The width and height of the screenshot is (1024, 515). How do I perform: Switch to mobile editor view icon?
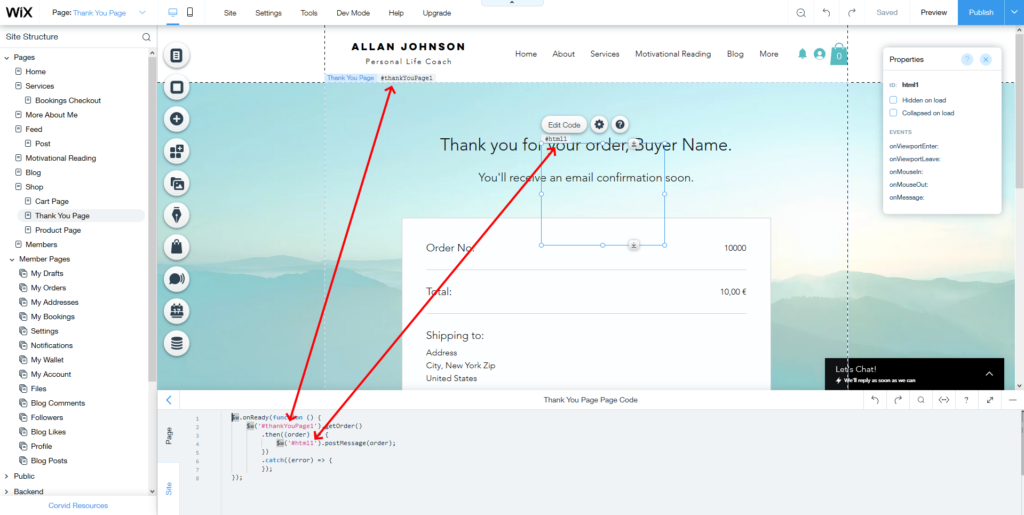[x=191, y=13]
